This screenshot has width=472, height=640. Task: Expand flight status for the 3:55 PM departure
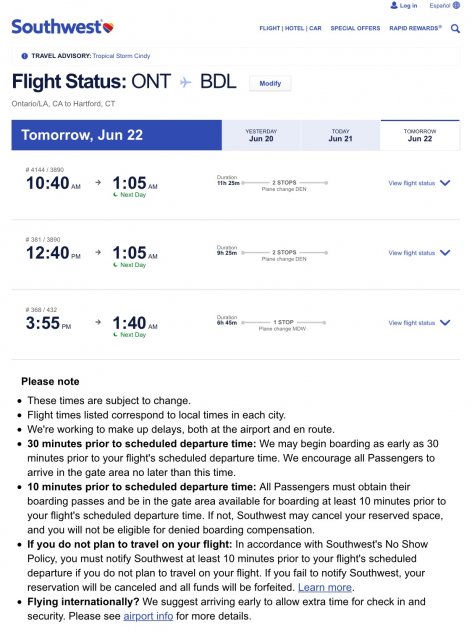(445, 322)
